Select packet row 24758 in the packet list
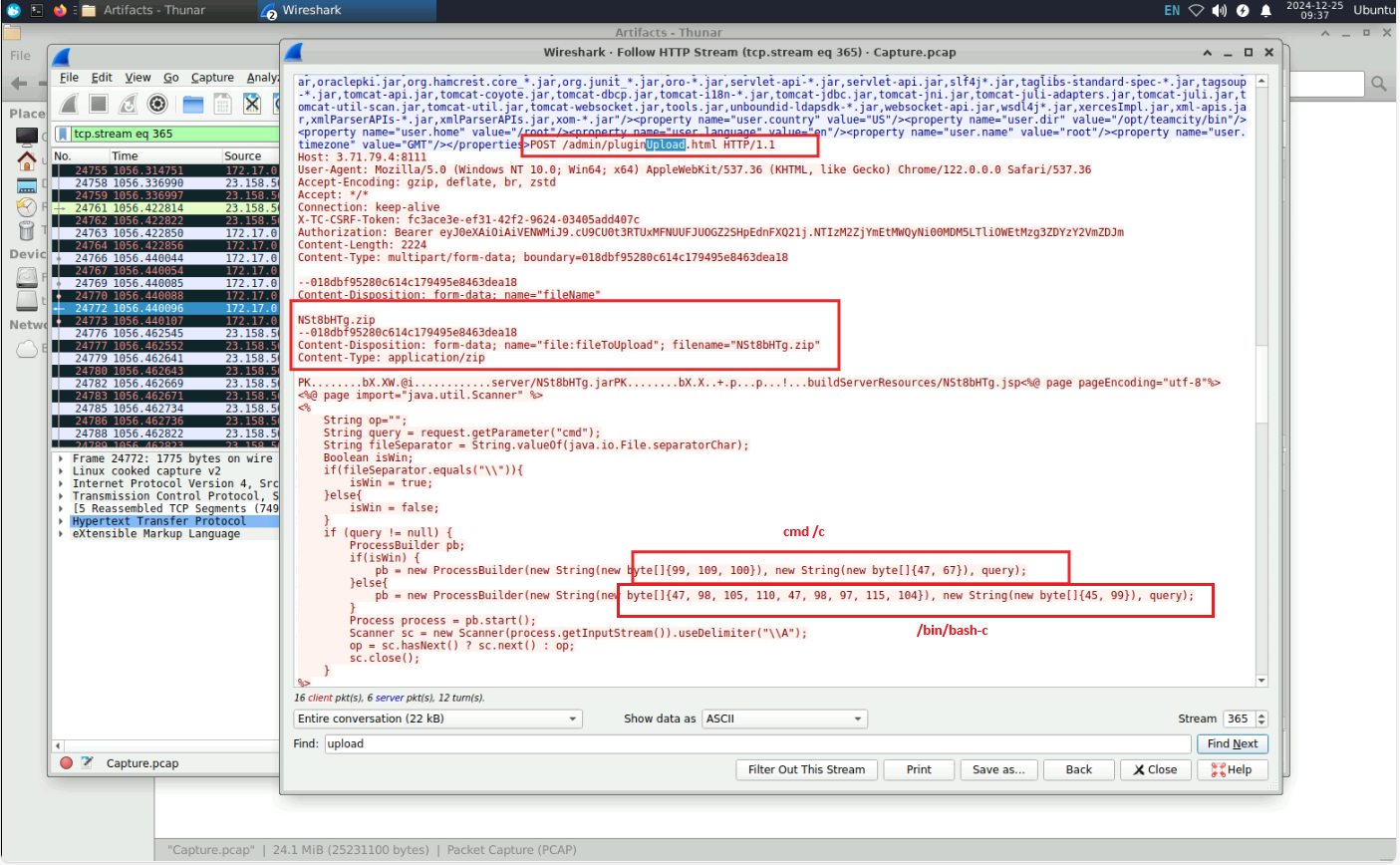 [165, 183]
